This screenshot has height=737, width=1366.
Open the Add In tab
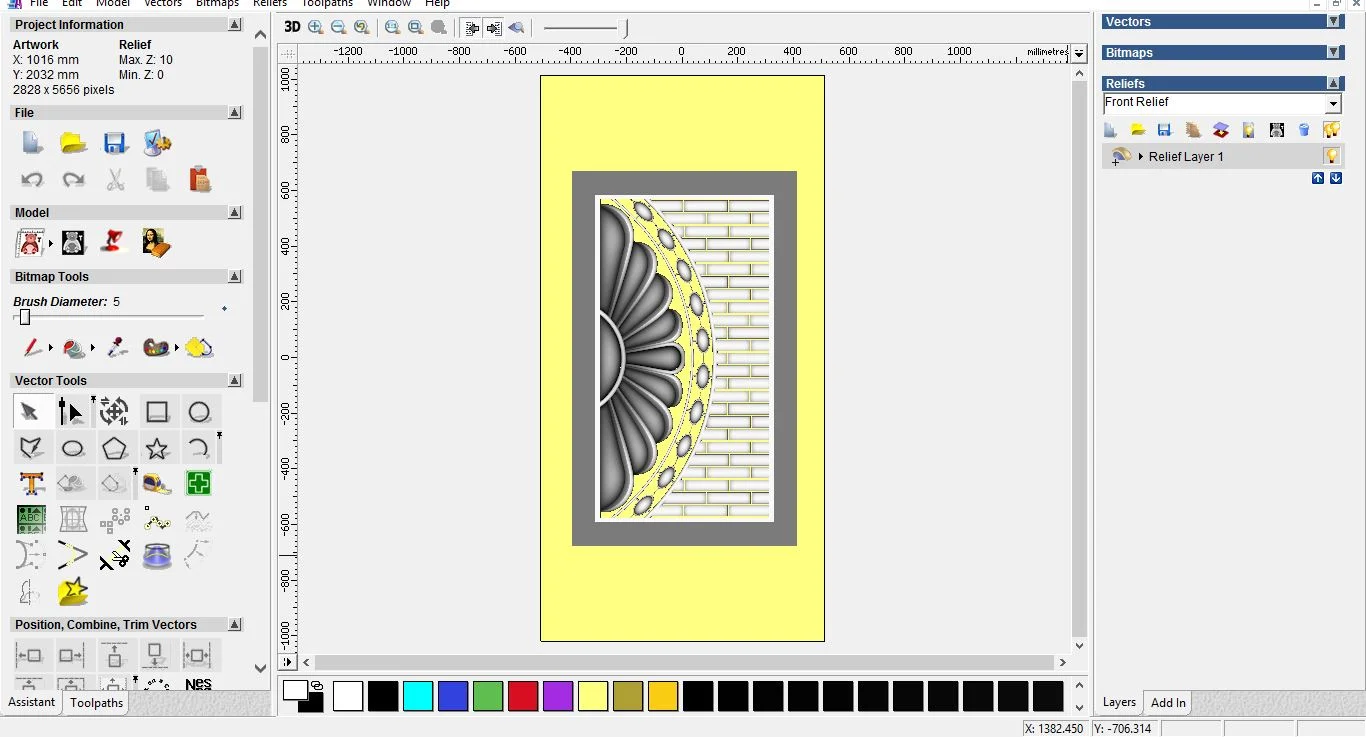1168,703
